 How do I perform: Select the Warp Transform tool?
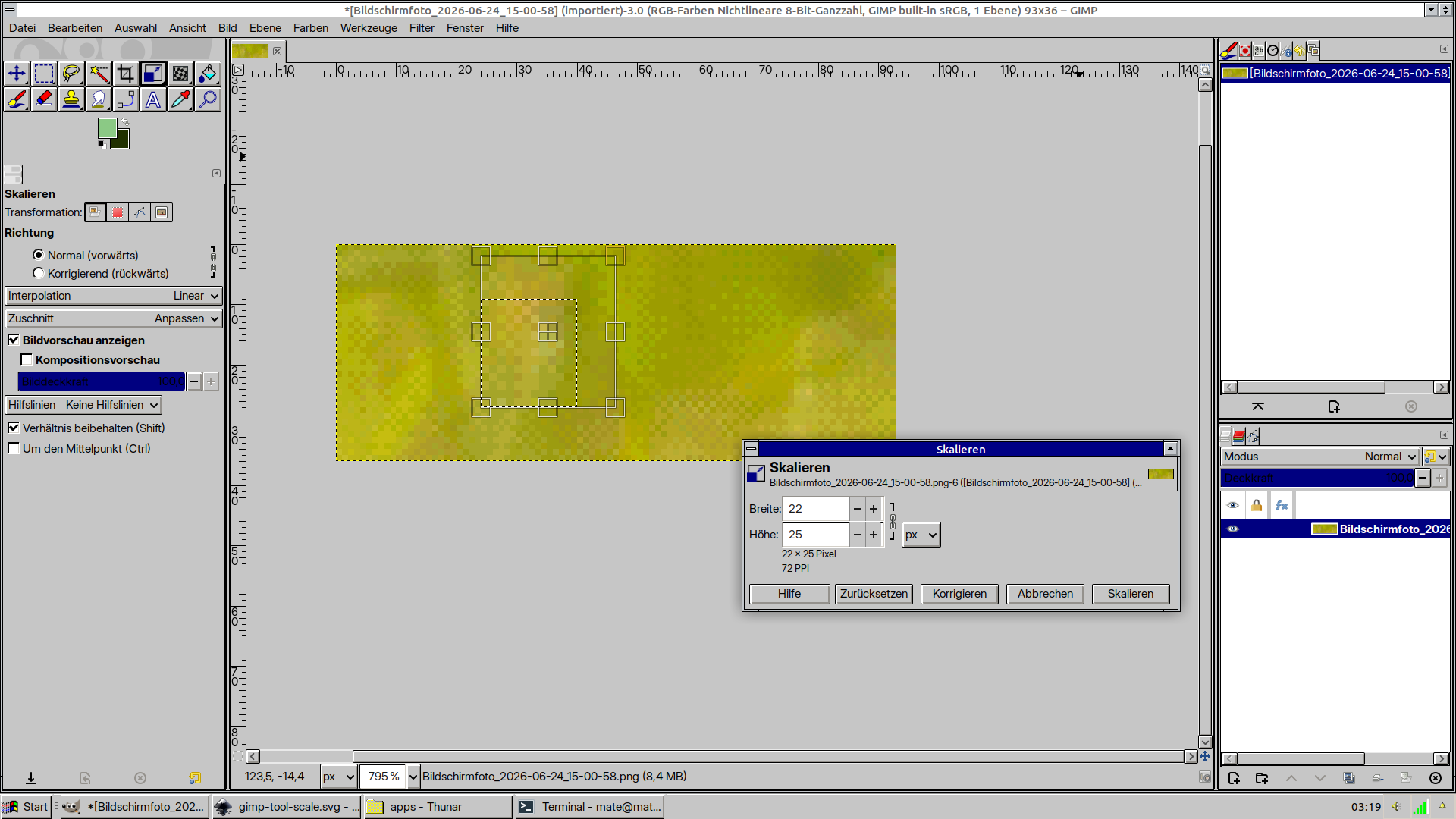(x=180, y=74)
